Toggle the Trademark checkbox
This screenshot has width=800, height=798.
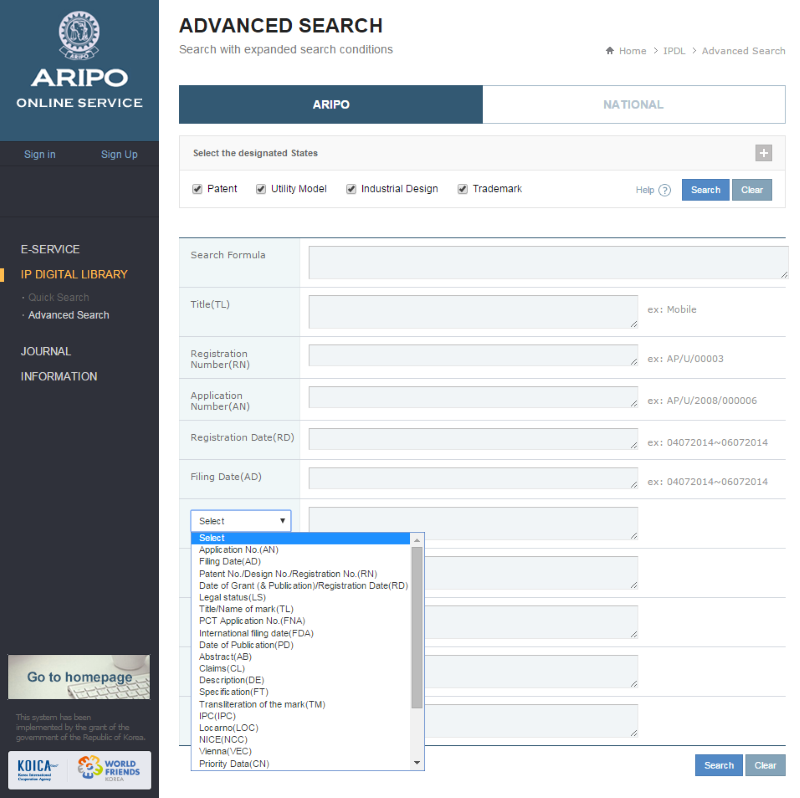click(x=463, y=189)
